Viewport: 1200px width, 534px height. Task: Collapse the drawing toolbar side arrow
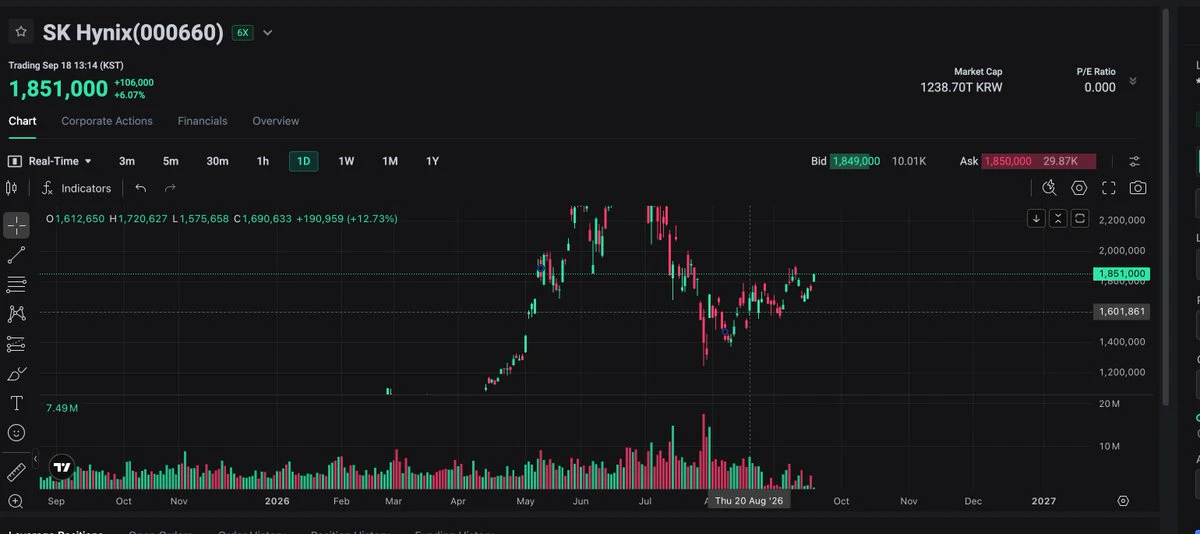(36, 461)
